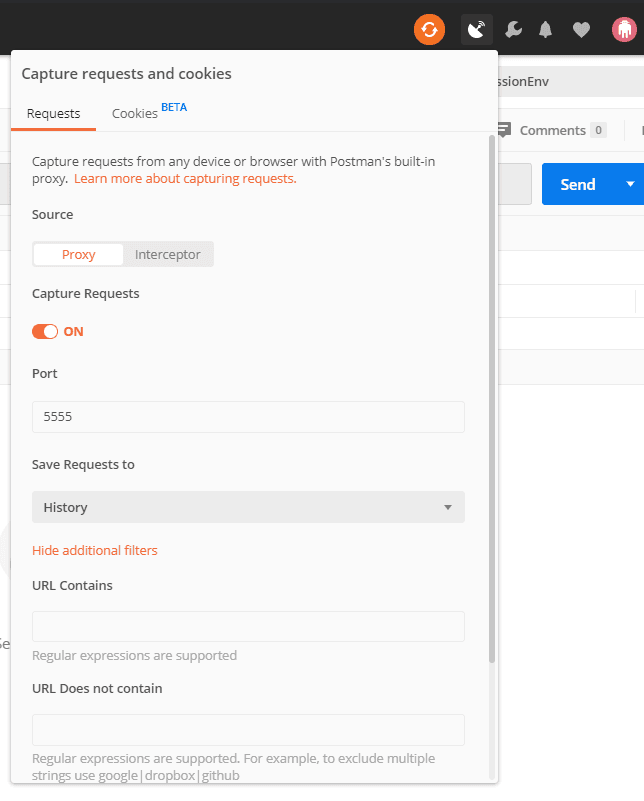Screen dimensions: 644x801
Task: Open the notifications bell icon
Action: point(545,30)
